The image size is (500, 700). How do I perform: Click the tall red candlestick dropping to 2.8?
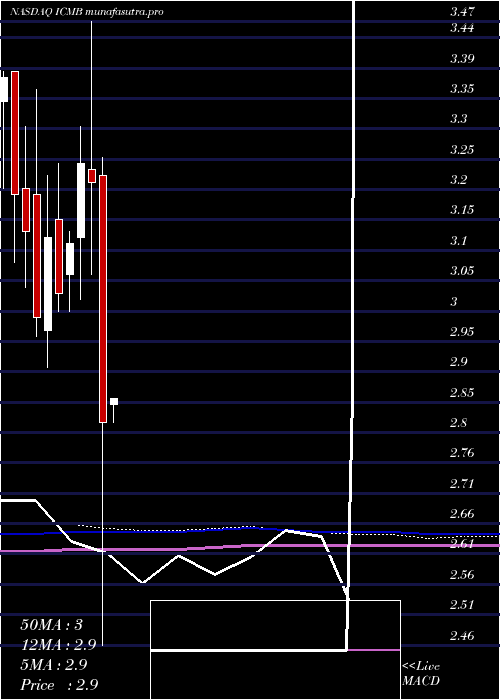[103, 299]
